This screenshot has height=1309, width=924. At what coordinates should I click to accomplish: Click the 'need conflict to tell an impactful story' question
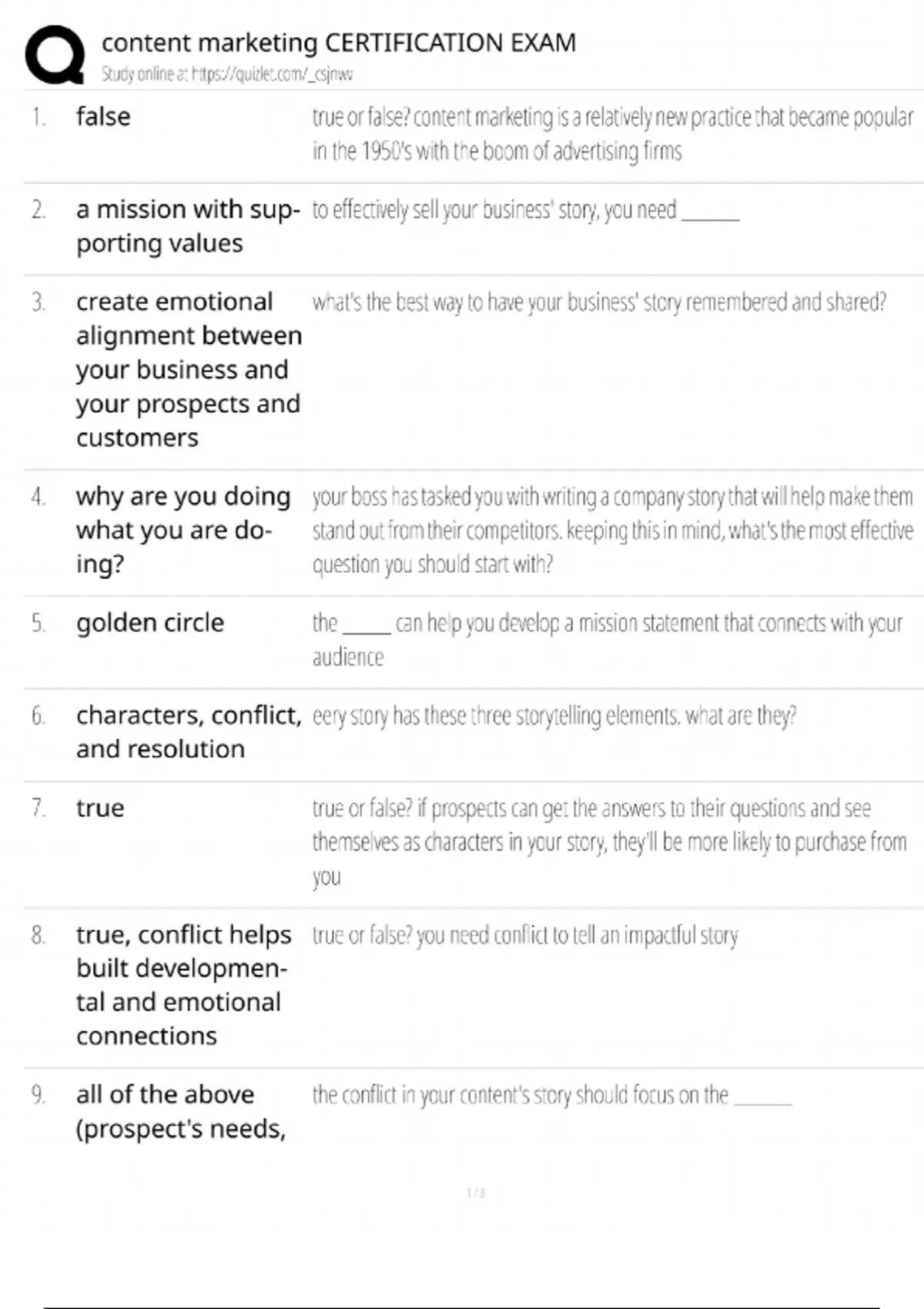coord(525,936)
